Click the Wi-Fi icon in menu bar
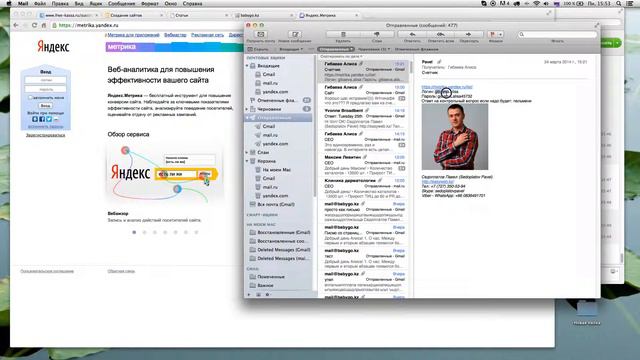The height and width of the screenshot is (360, 640). [536, 3]
